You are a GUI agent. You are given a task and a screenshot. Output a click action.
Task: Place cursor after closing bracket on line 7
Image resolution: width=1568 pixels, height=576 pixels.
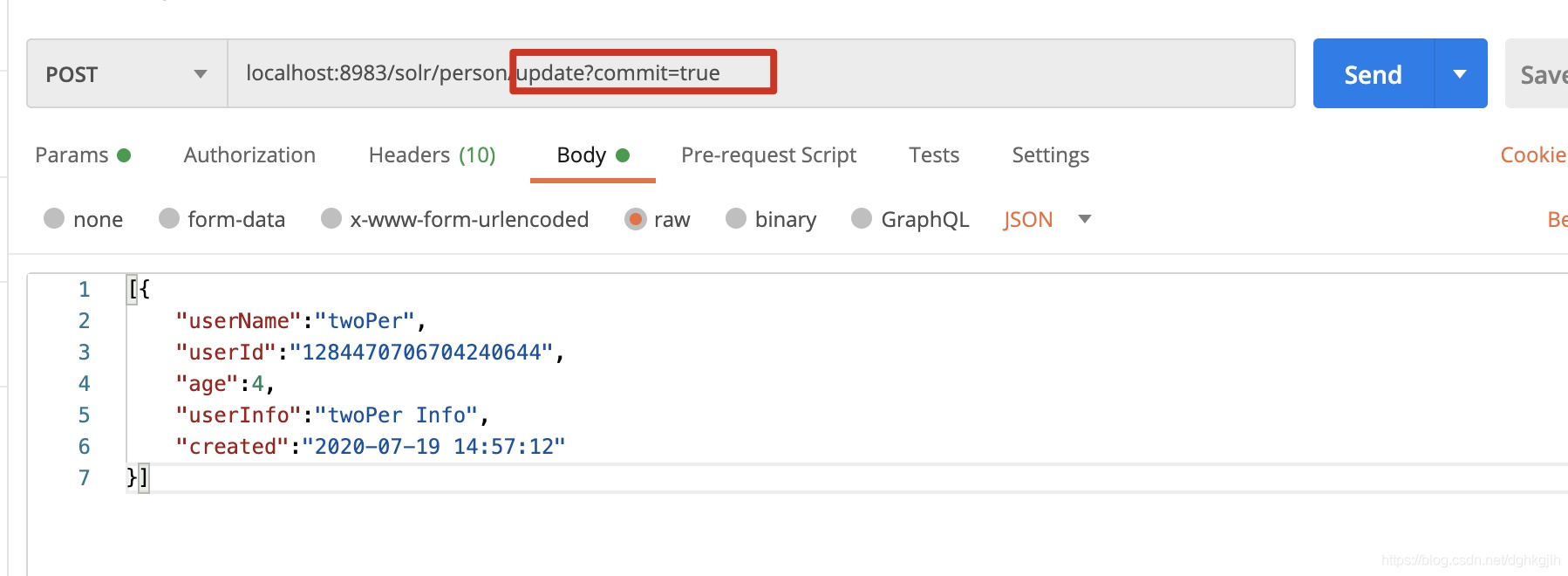click(x=151, y=478)
